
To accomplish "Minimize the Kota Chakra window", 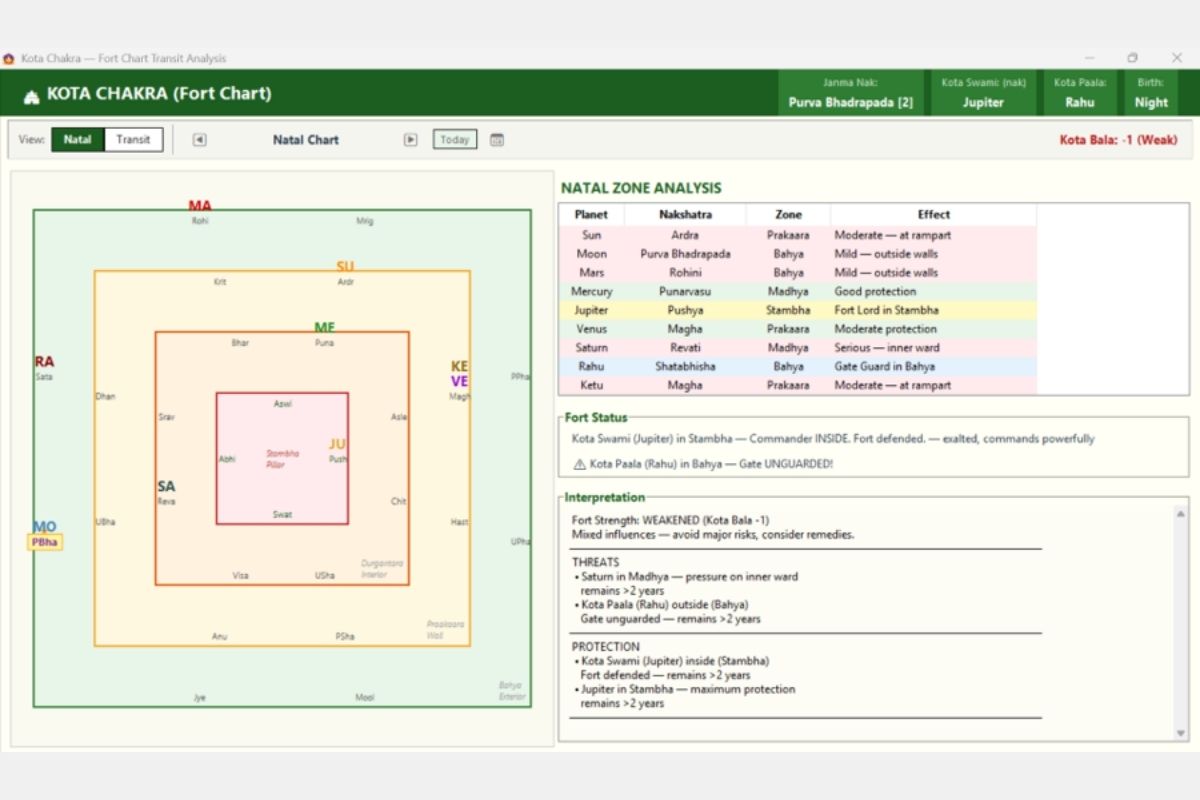I will [x=1089, y=58].
